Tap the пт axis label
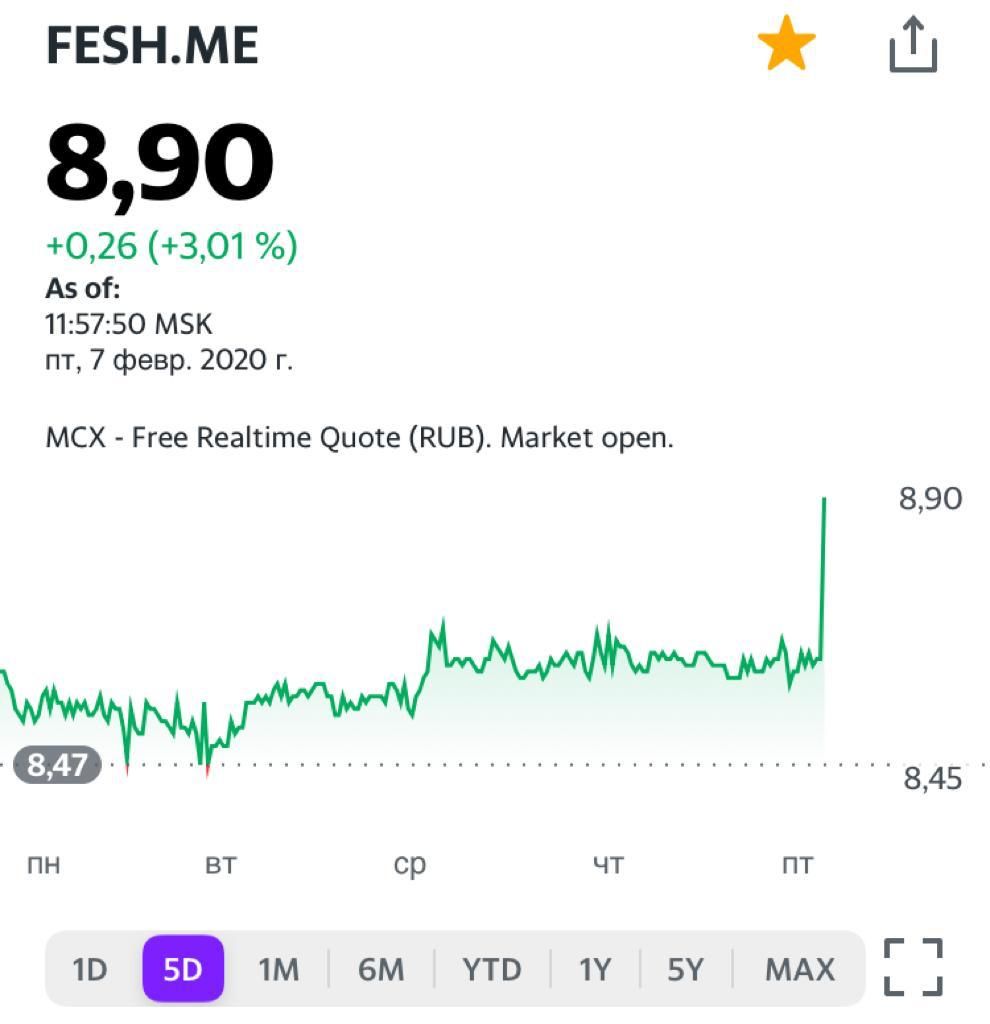The width and height of the screenshot is (990, 1024). (797, 864)
